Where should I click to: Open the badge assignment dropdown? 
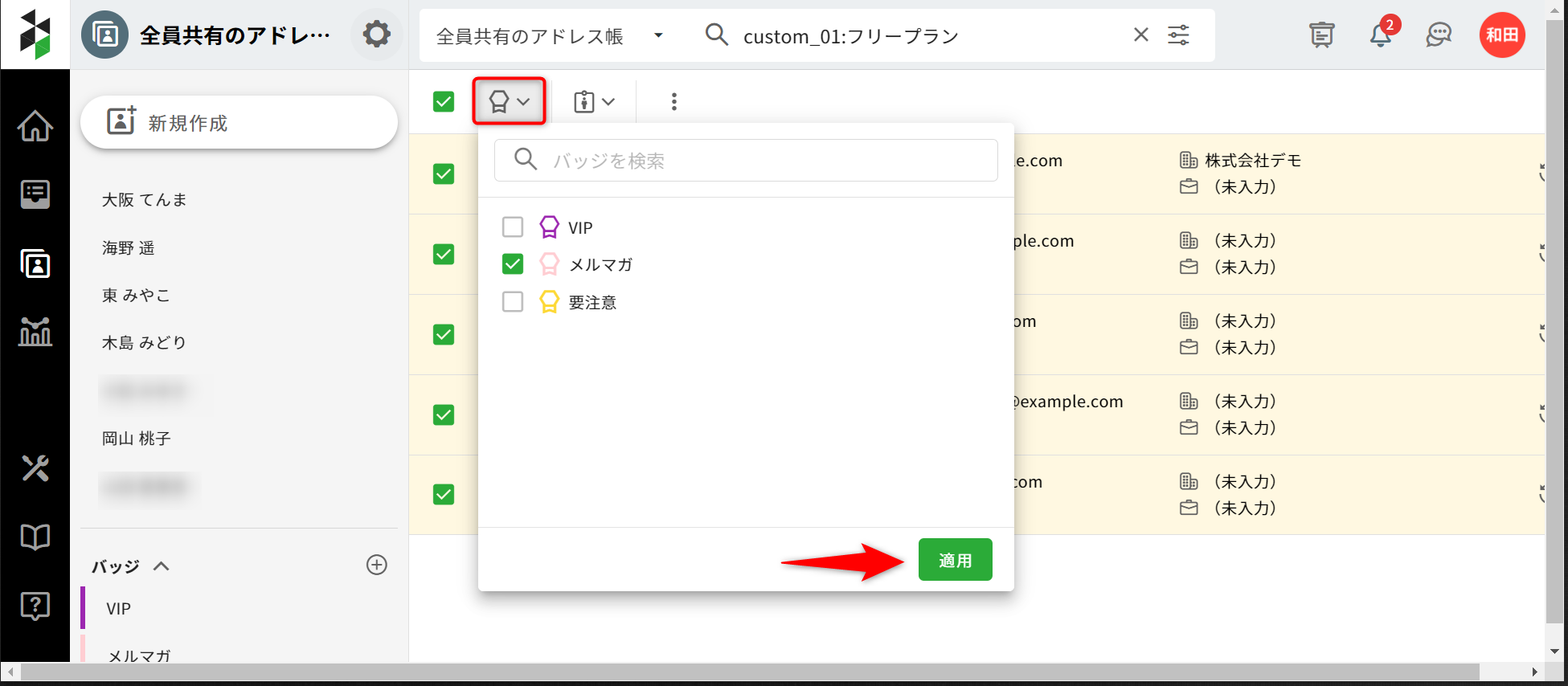(509, 101)
